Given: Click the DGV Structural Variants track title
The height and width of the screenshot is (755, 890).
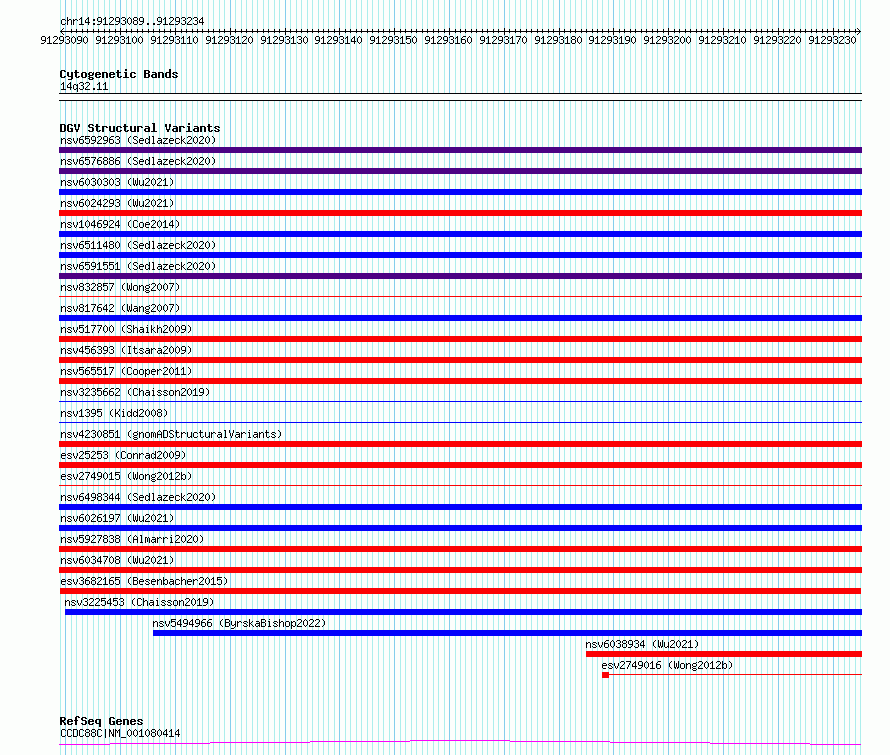Looking at the screenshot, I should tap(140, 128).
